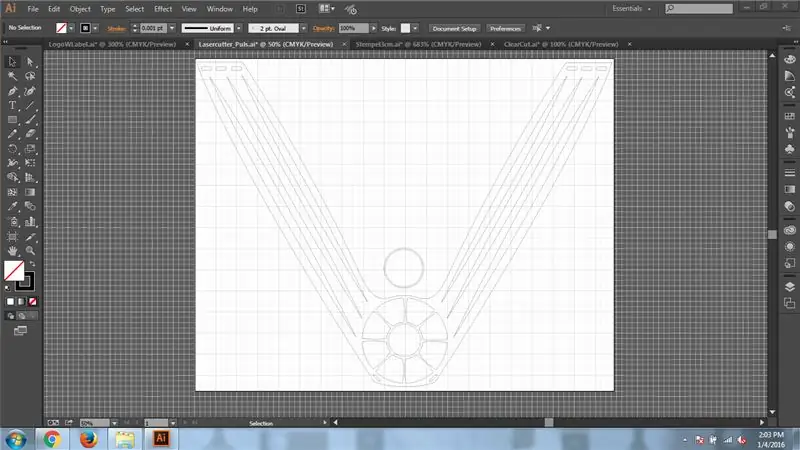
Task: Open the Layers panel icon
Action: (x=790, y=287)
